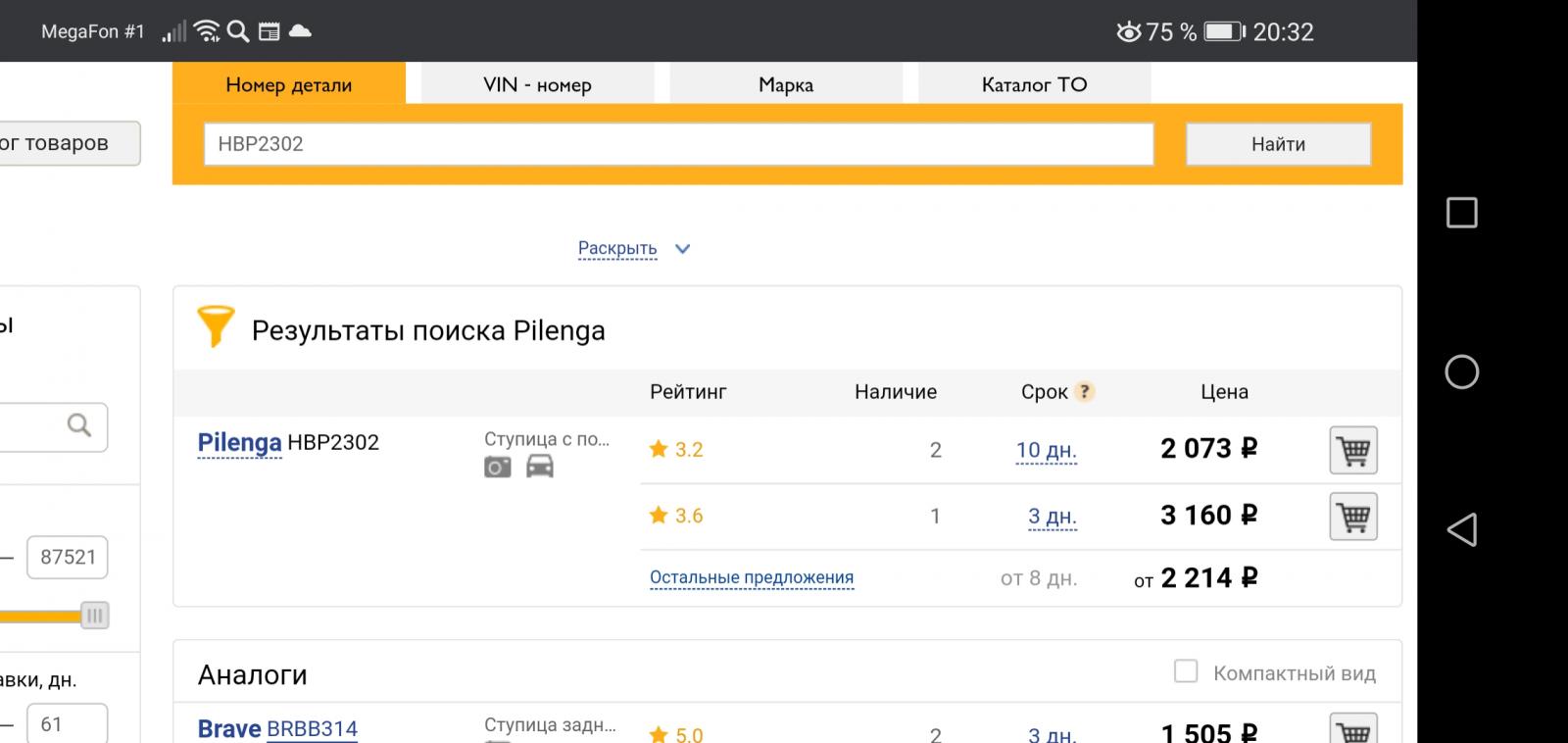This screenshot has width=1568, height=743.
Task: Click the sidebar filter search field
Action: (x=52, y=426)
